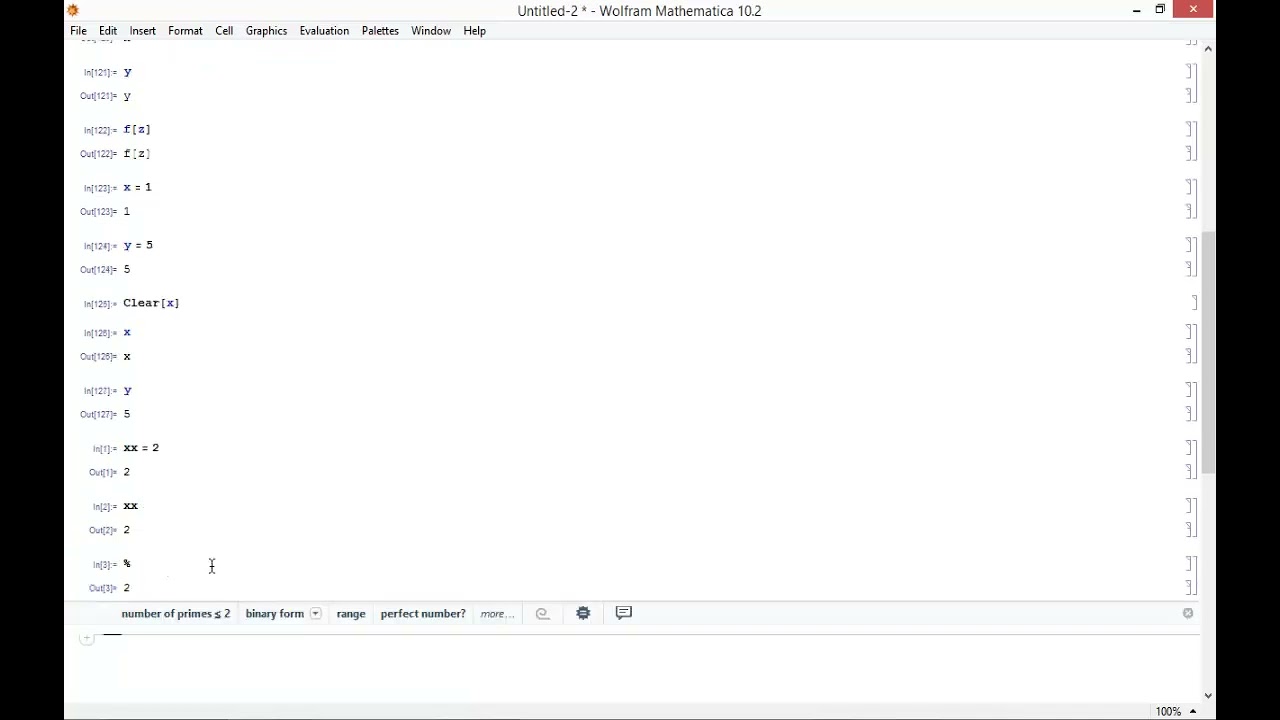Click the output 'x' of Out[126]
Viewport: 1280px width, 720px height.
pyautogui.click(x=126, y=356)
